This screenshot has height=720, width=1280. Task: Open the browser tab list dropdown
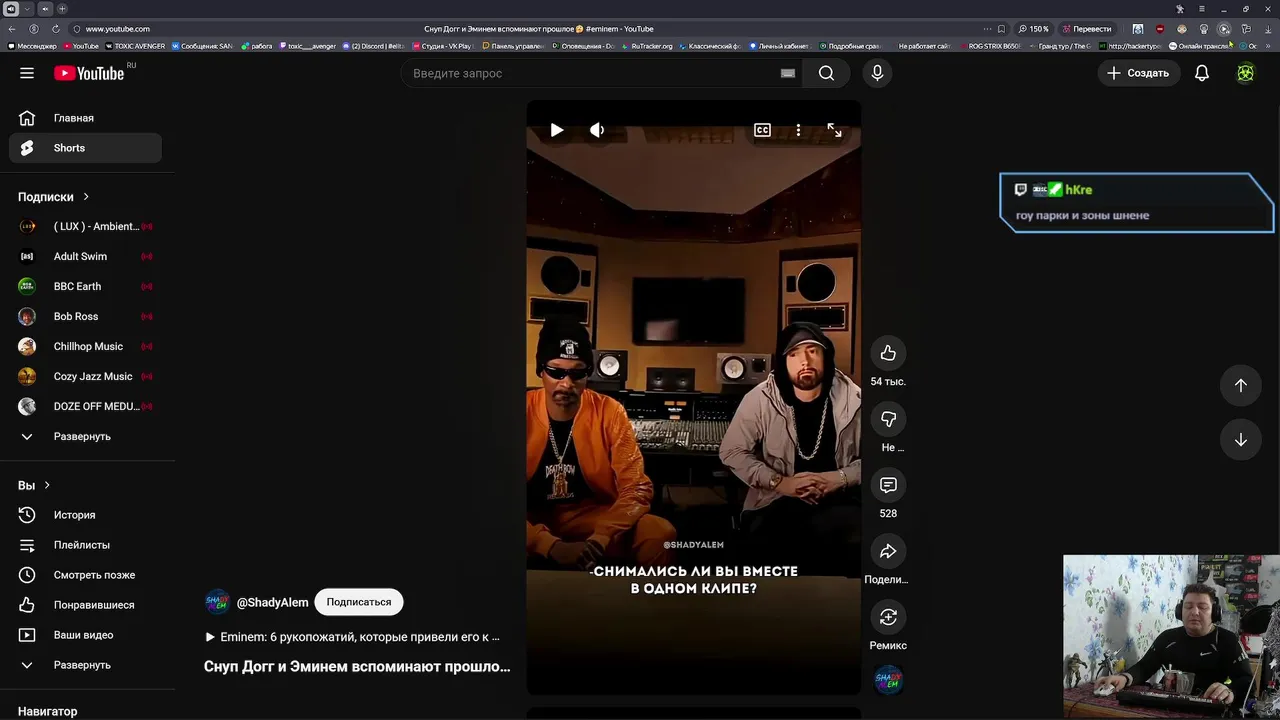point(28,9)
